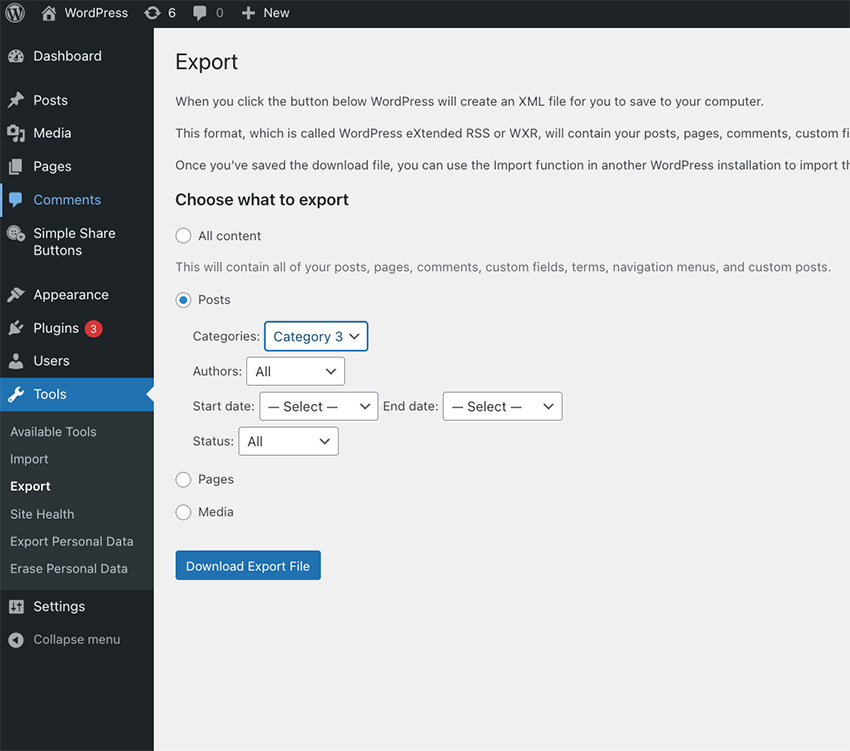This screenshot has height=751, width=850.
Task: Click the WordPress logo in the toolbar
Action: point(14,13)
